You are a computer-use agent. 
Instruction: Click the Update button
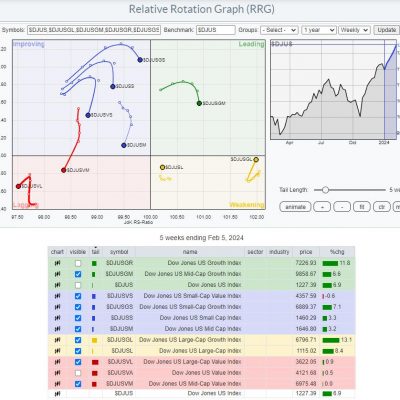point(386,30)
